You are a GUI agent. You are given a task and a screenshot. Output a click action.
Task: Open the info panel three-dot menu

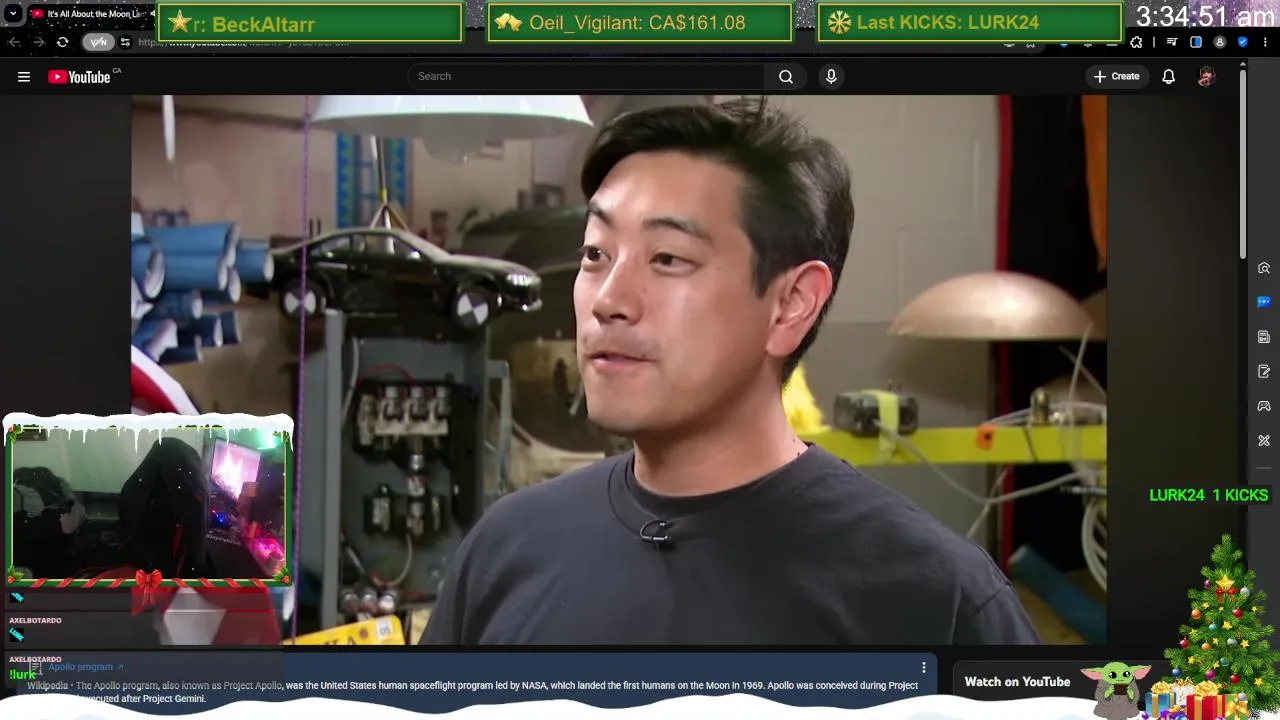pyautogui.click(x=924, y=667)
